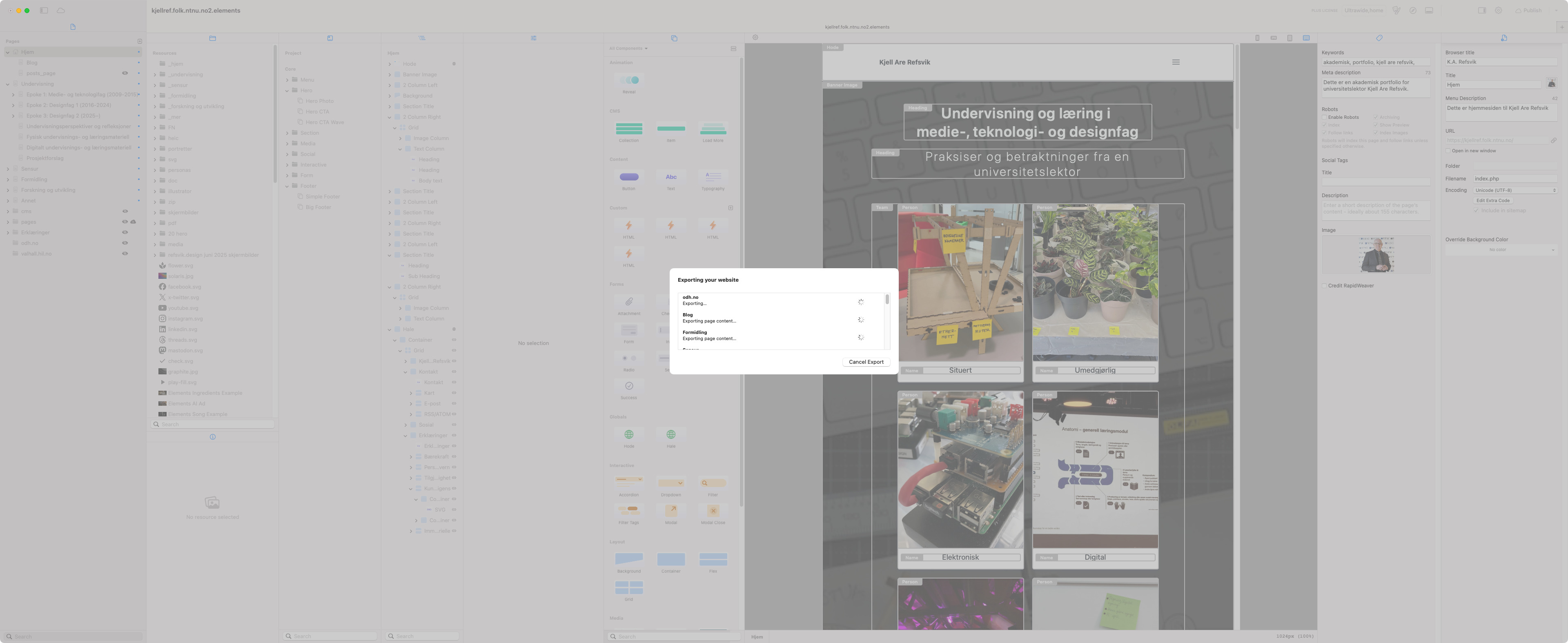Open the compass preview icon
The width and height of the screenshot is (1568, 643).
tap(1413, 10)
